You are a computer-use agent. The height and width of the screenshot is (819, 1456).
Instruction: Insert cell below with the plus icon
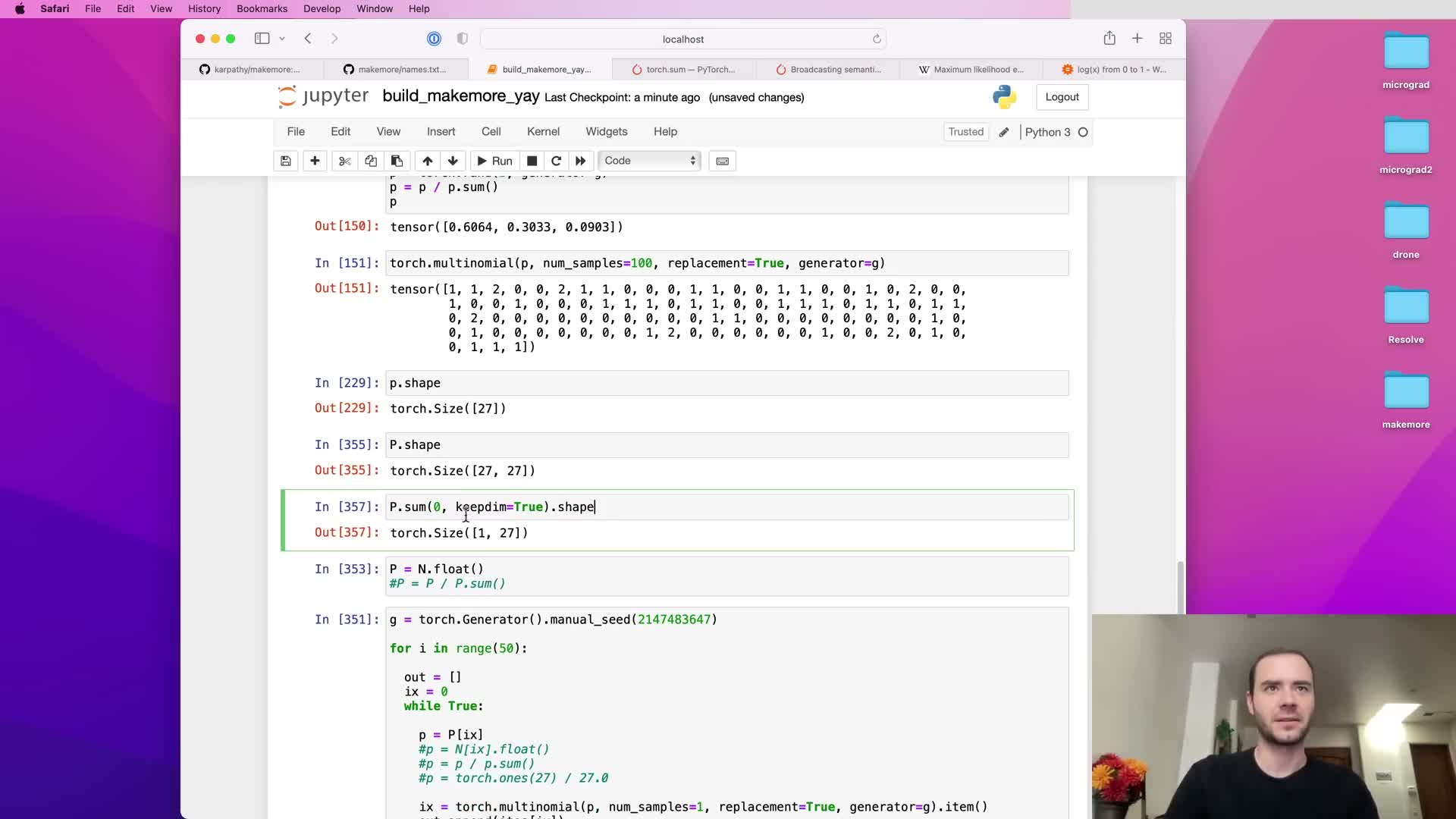click(315, 161)
